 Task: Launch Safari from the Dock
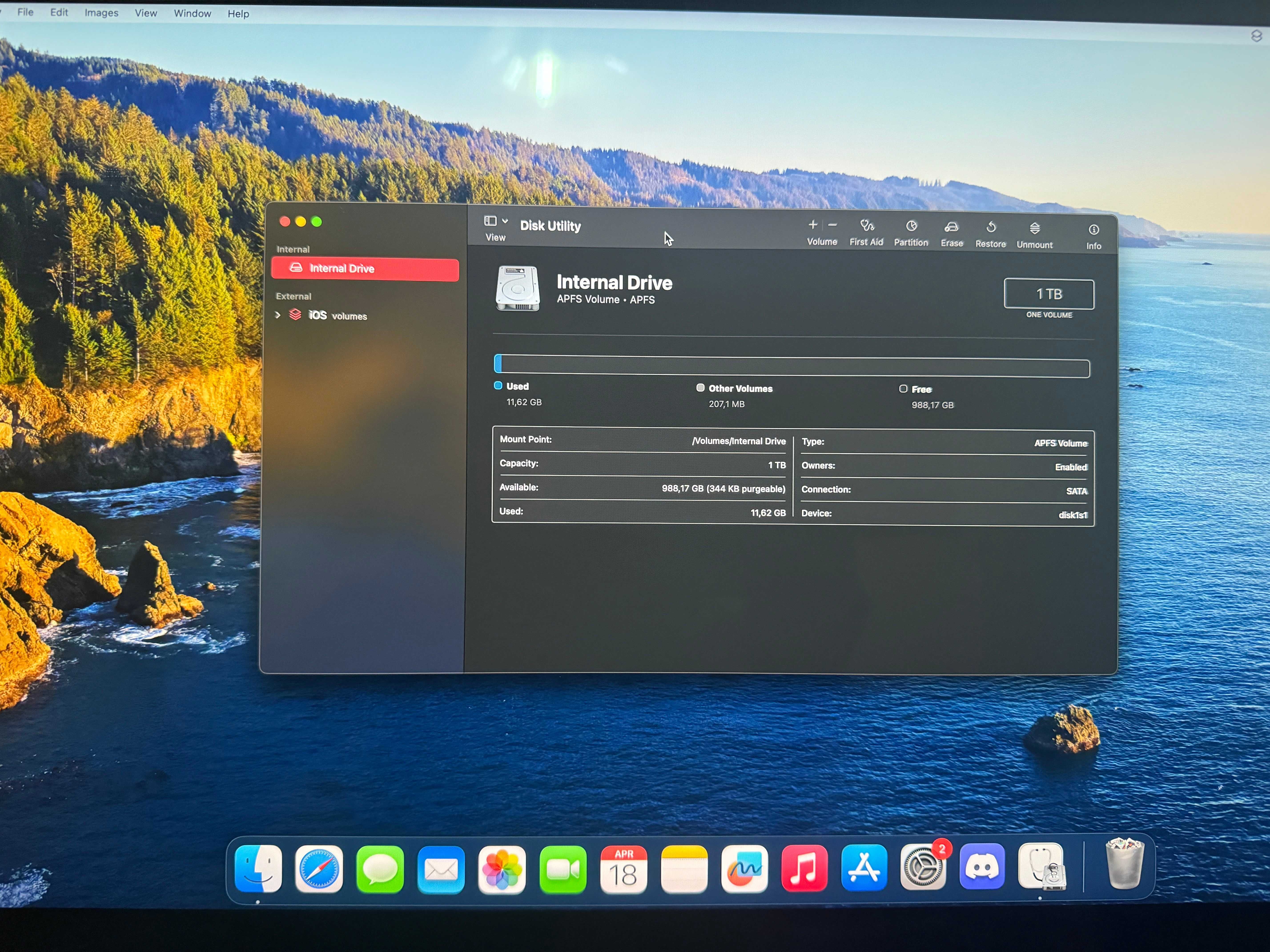tap(319, 869)
